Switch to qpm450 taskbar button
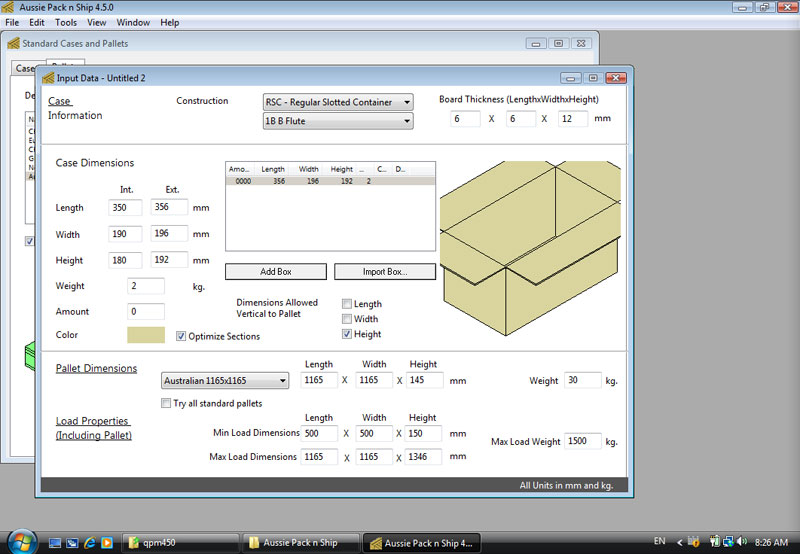This screenshot has height=554, width=800. click(181, 543)
